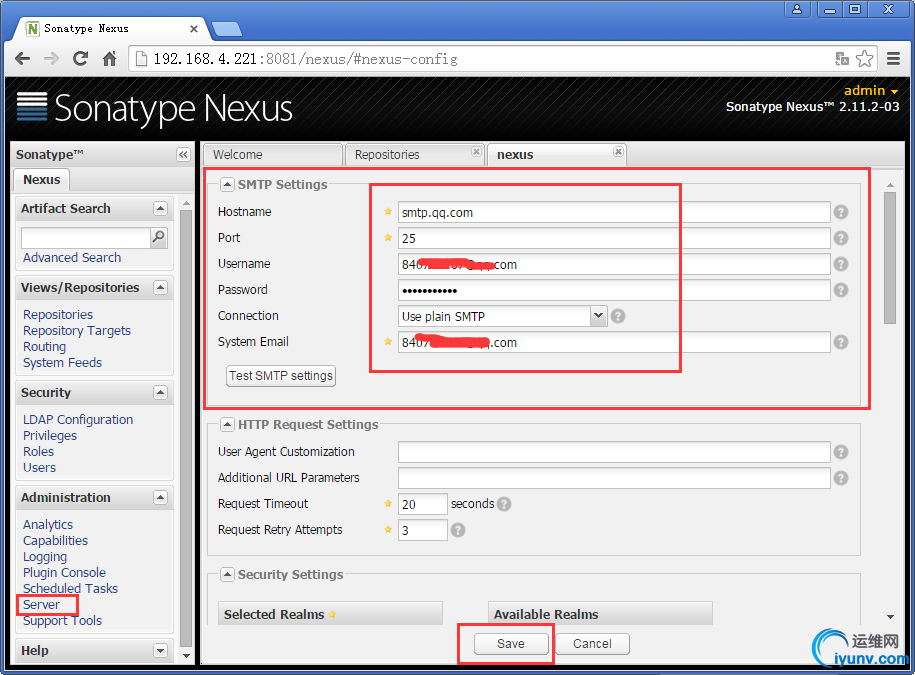
Task: Close the Repositories tab
Action: click(x=476, y=152)
